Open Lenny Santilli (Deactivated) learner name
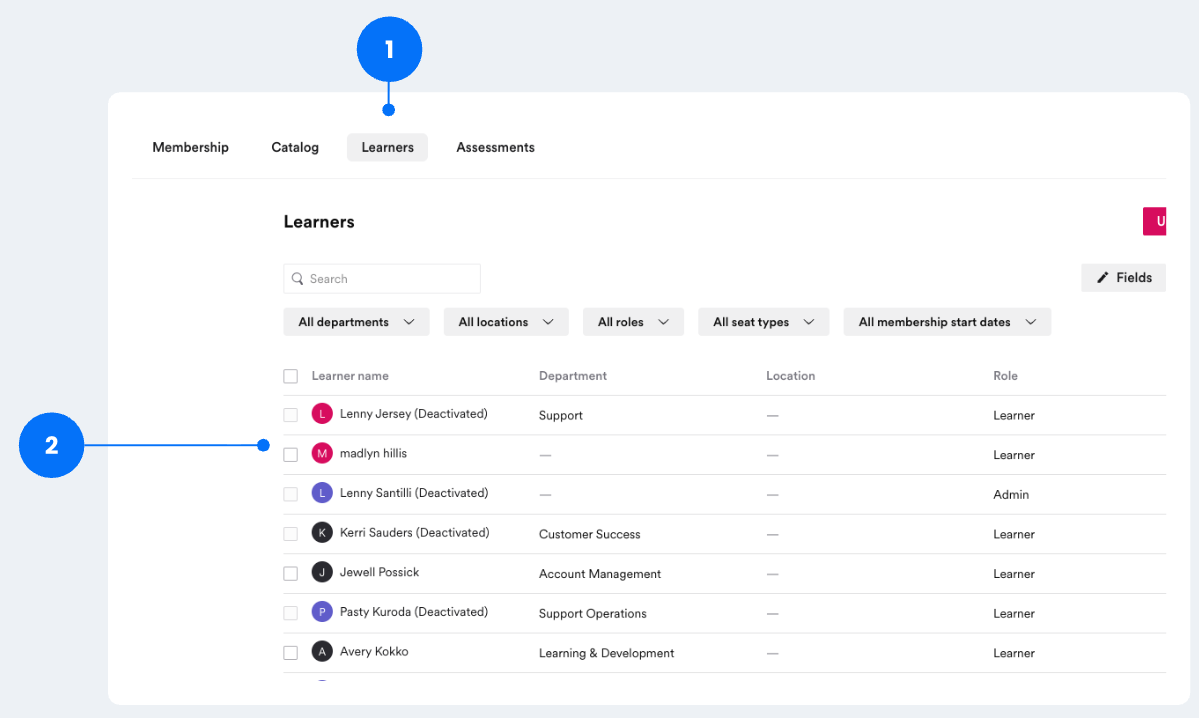1199x718 pixels. pos(414,493)
